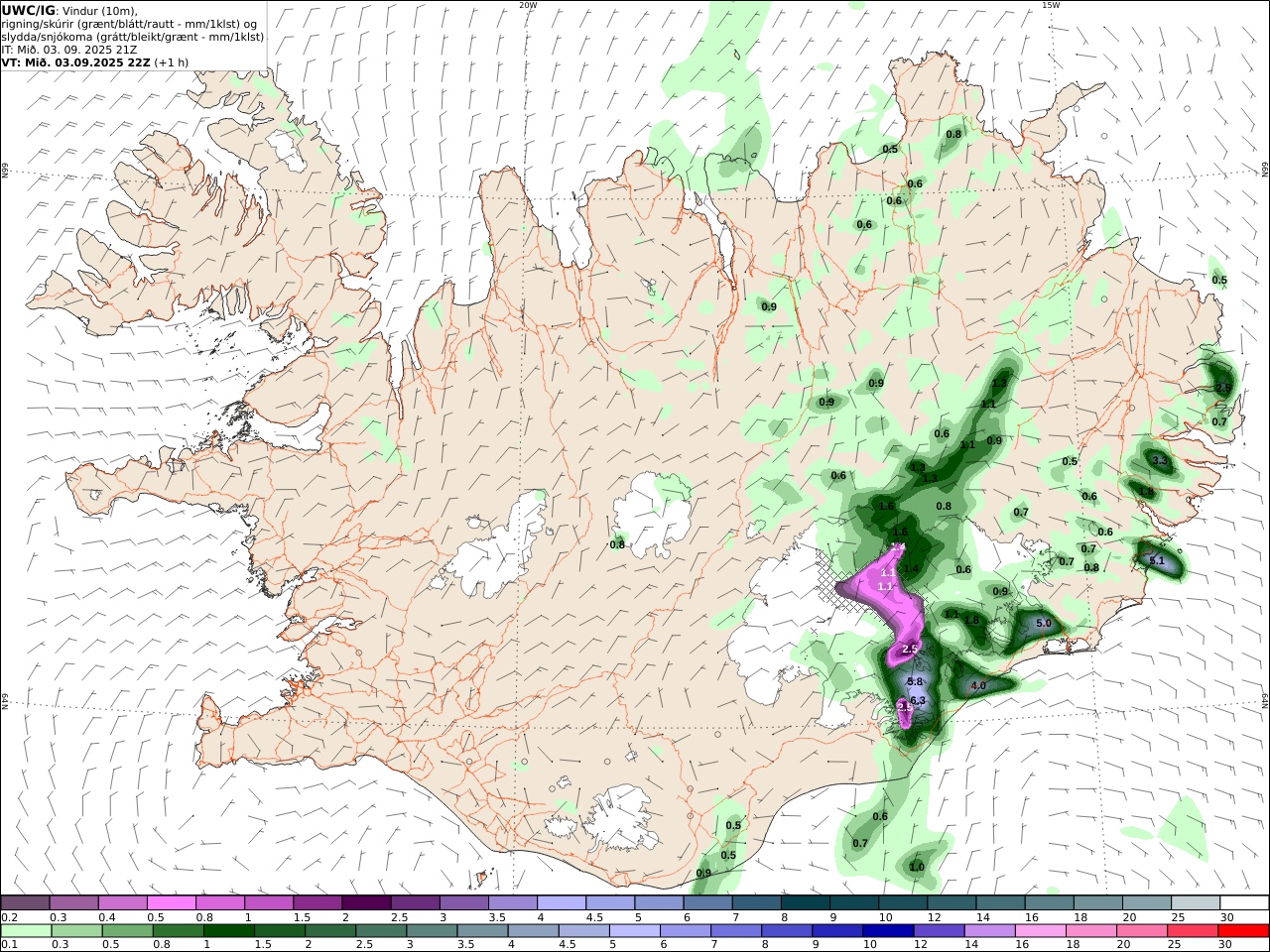Screen dimensions: 1270x952
Task: Click the 'rigning/skúrir' legend description line
Action: point(129,24)
